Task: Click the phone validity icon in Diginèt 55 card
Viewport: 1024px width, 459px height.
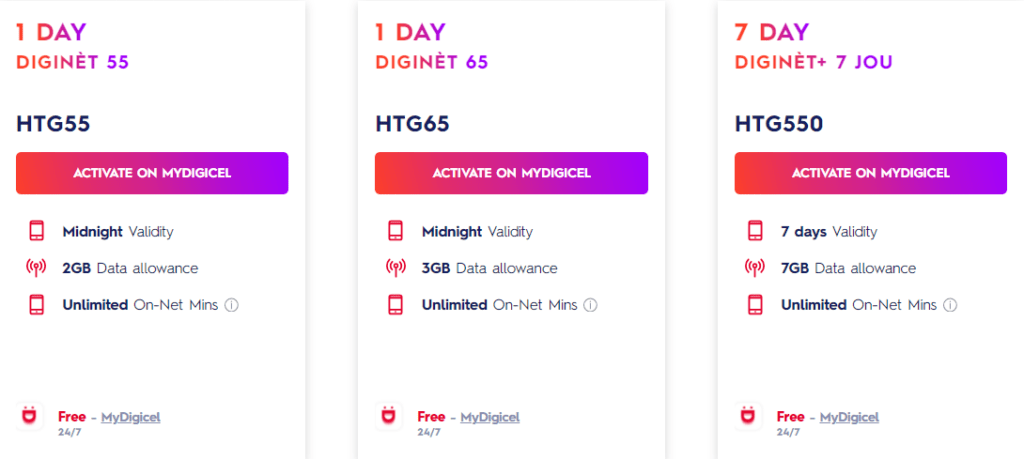Action: [x=37, y=232]
